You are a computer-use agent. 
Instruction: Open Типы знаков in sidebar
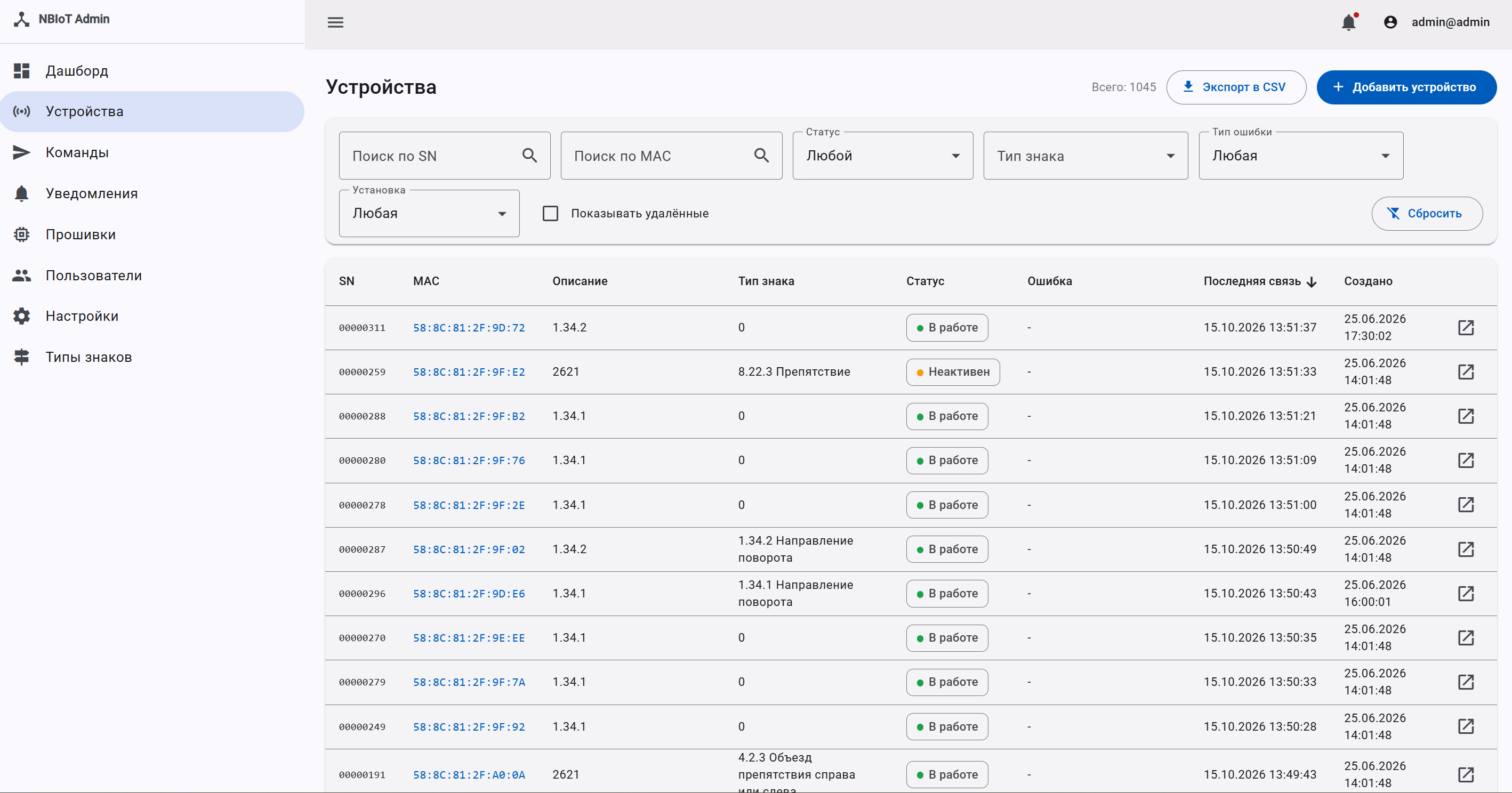click(152, 357)
